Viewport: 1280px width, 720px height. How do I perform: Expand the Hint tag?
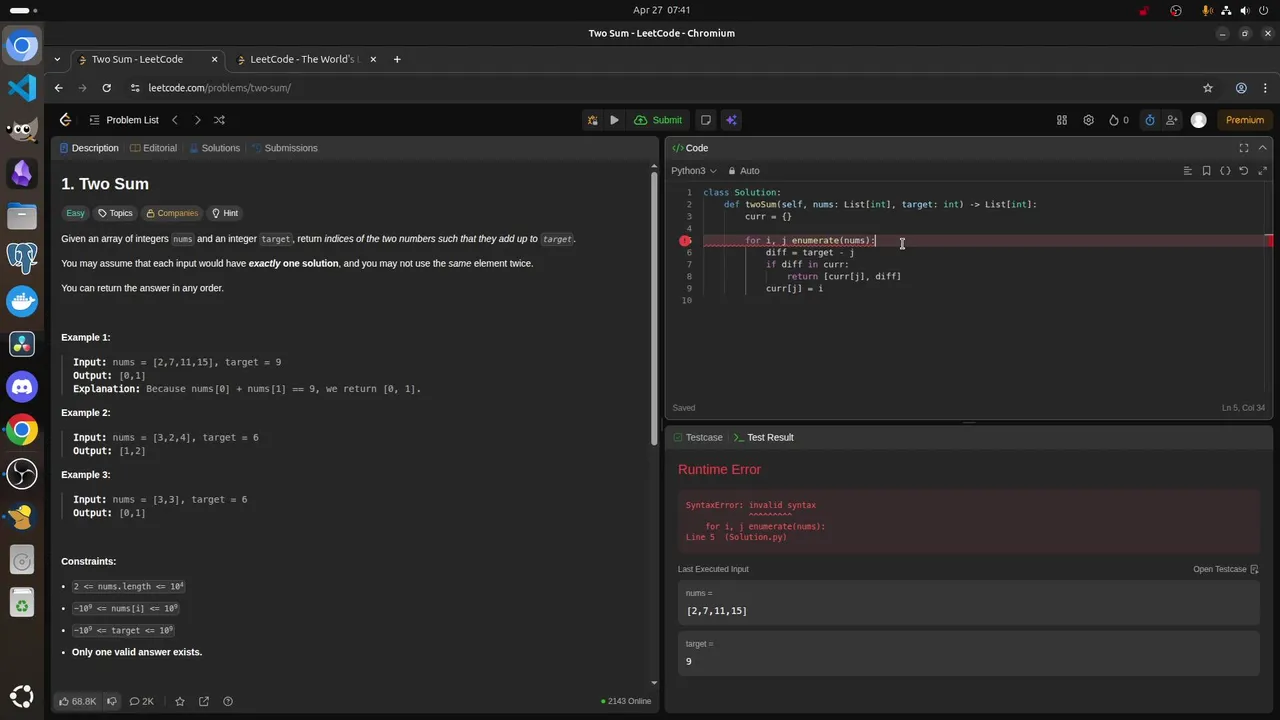click(x=225, y=213)
